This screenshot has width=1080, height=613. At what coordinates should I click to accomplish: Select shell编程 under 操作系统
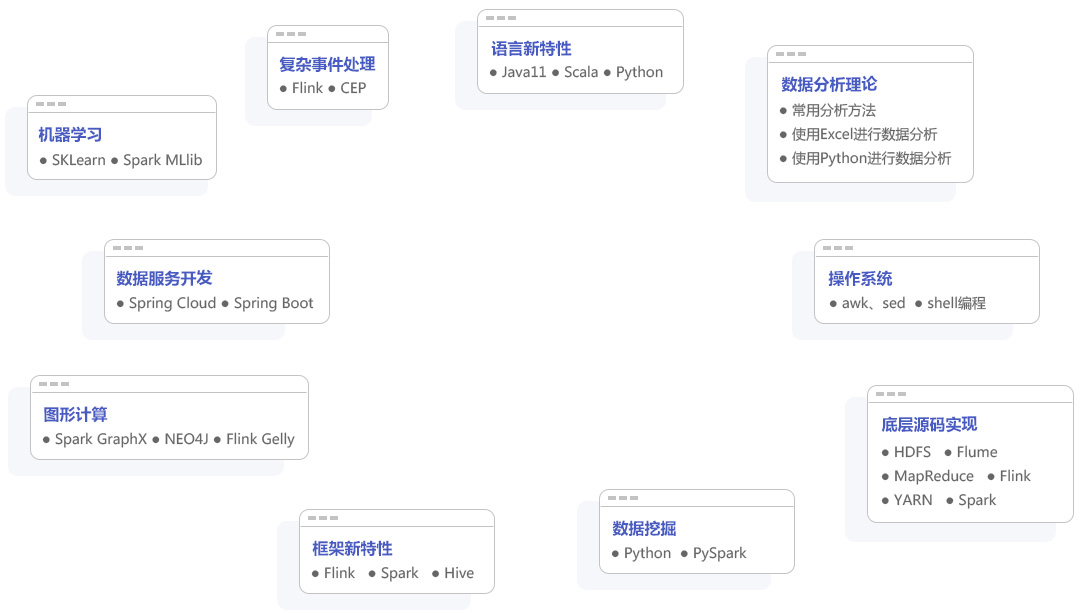click(957, 304)
